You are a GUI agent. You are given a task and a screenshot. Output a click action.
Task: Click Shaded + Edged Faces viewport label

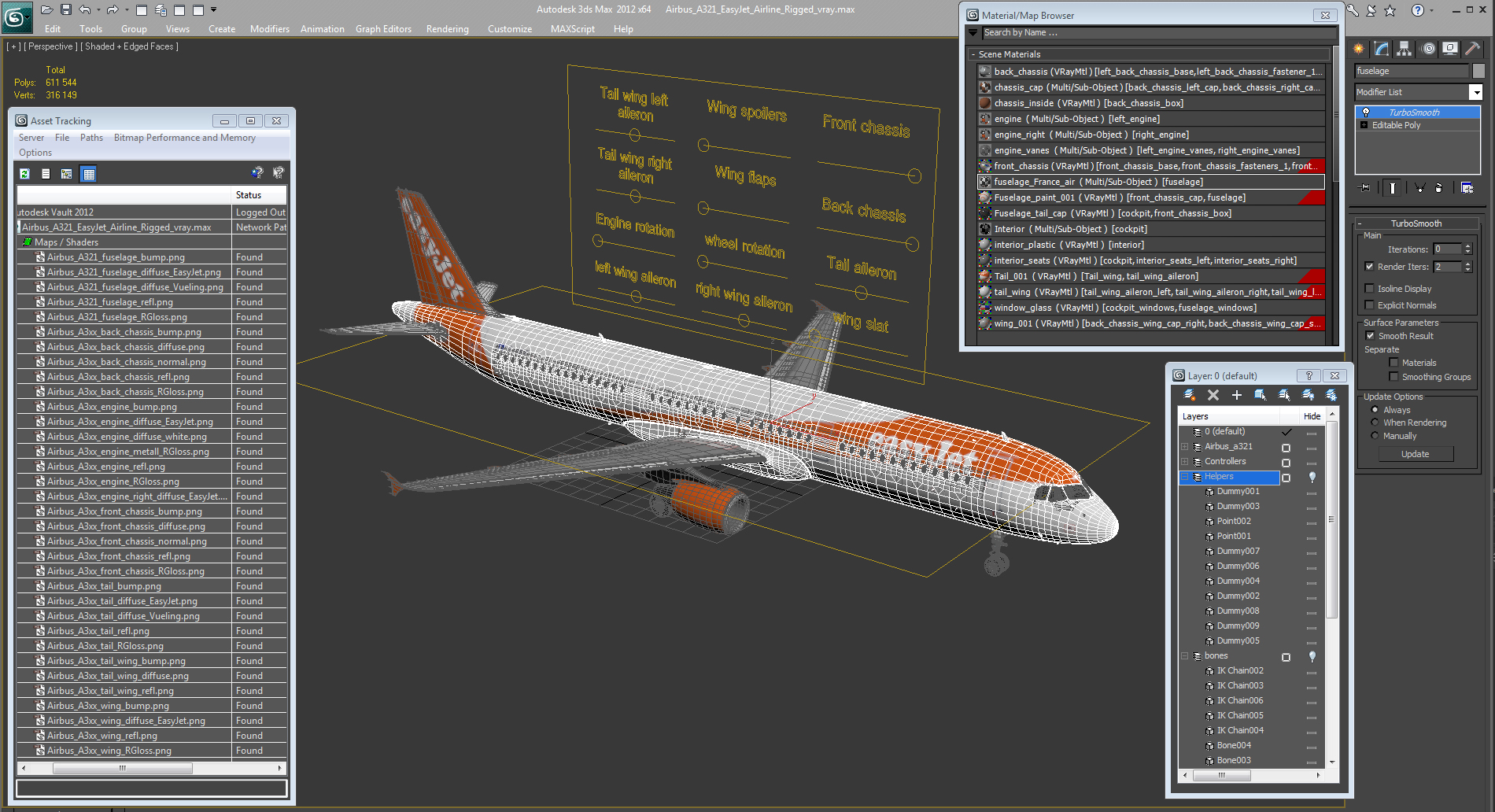tap(130, 46)
